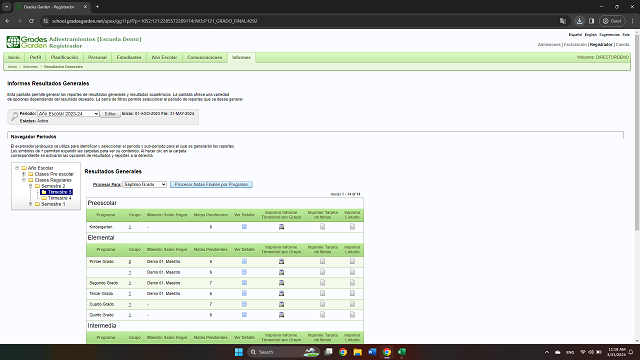The height and width of the screenshot is (360, 640).
Task: Open the Estudiantes tab
Action: pyautogui.click(x=129, y=58)
